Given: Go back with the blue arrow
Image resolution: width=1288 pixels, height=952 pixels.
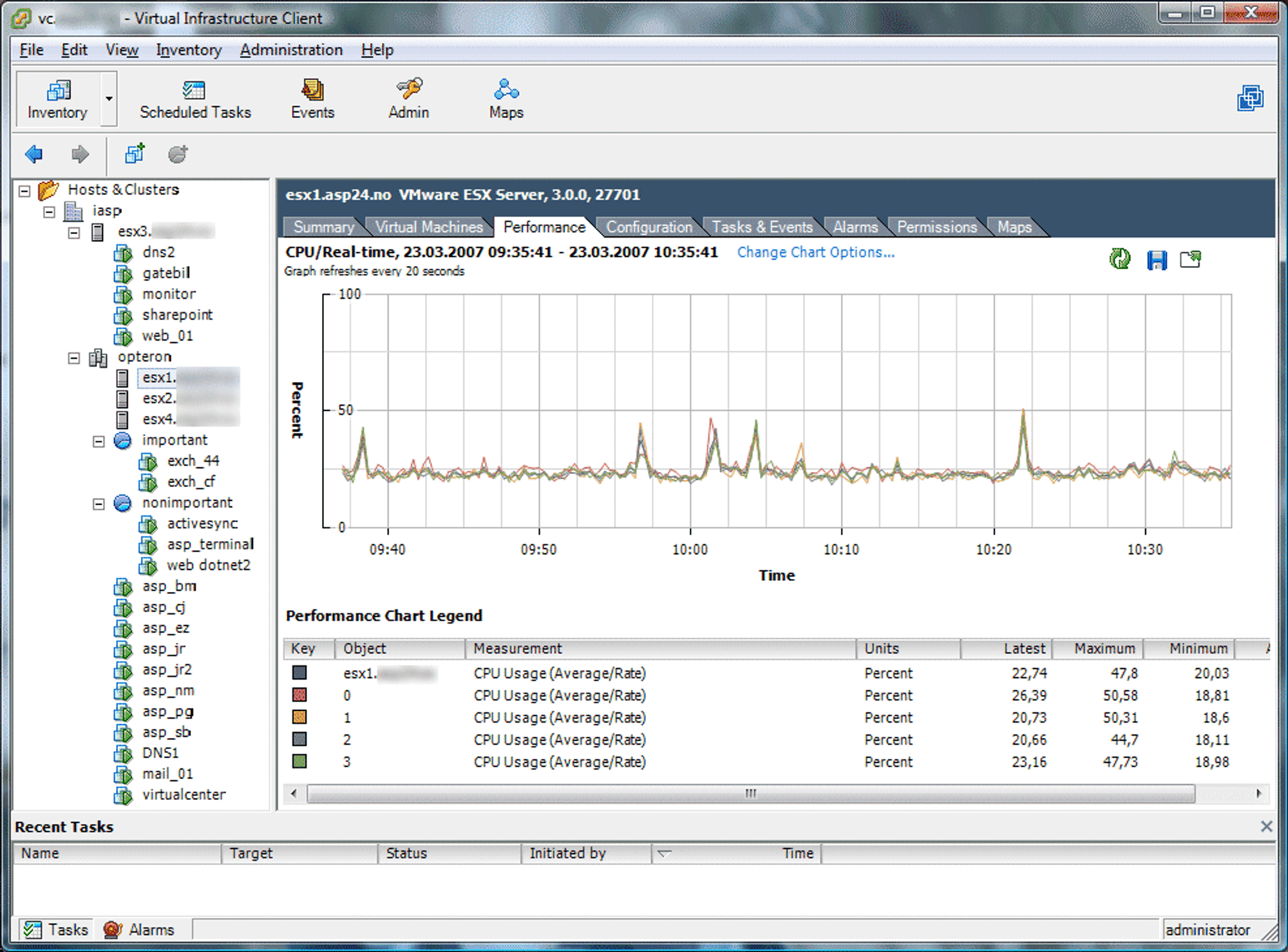Looking at the screenshot, I should coord(34,154).
